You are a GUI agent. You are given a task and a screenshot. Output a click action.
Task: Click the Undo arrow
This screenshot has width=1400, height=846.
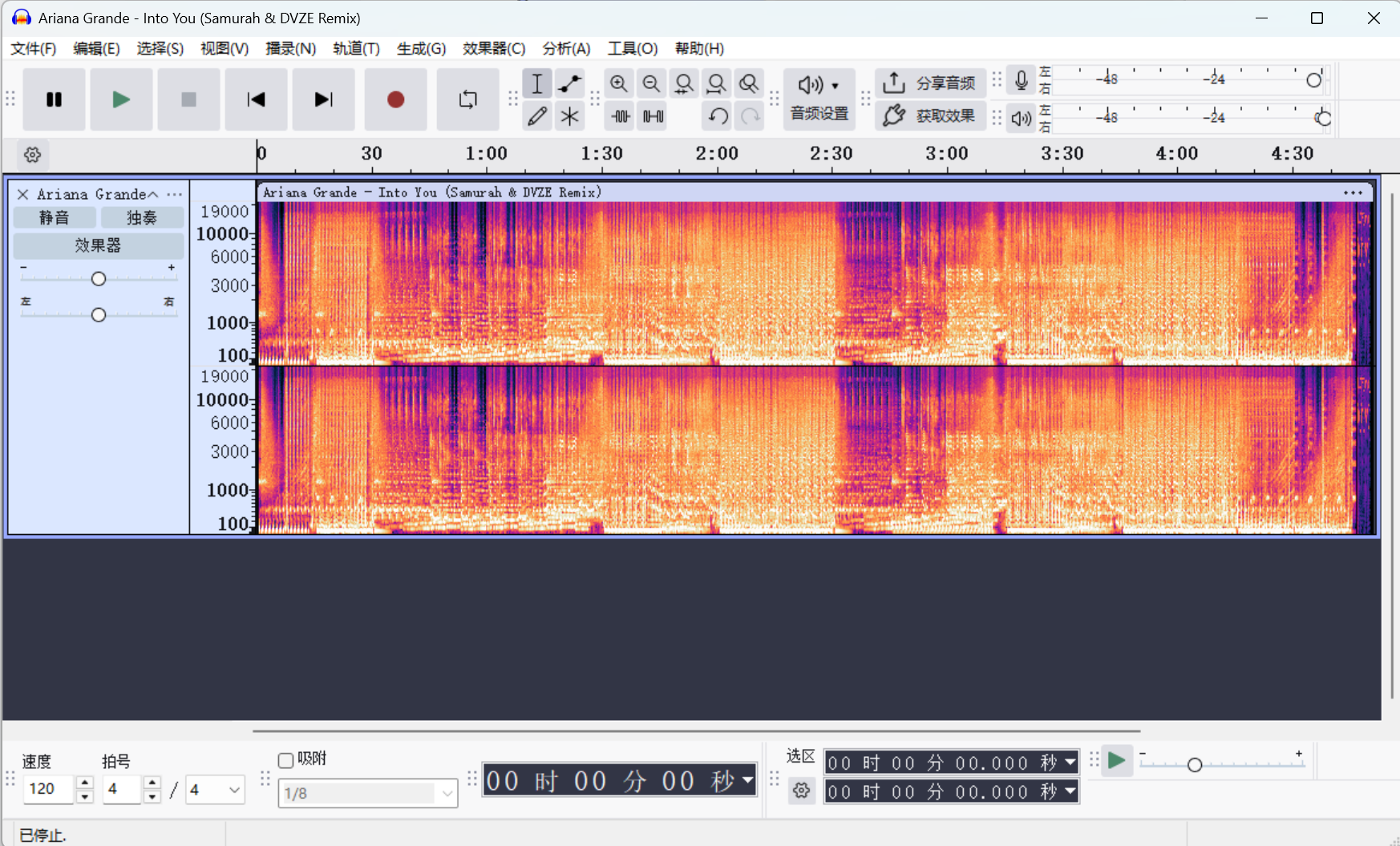(x=718, y=116)
